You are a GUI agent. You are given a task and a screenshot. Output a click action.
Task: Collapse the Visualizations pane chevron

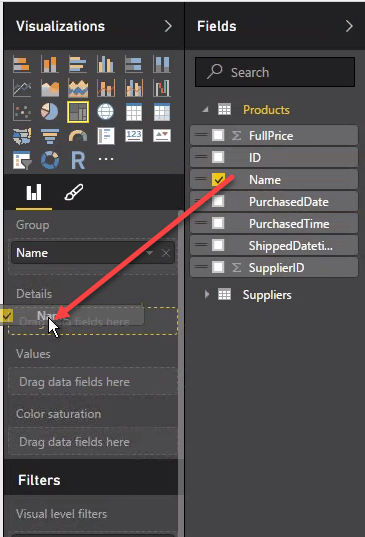(168, 26)
